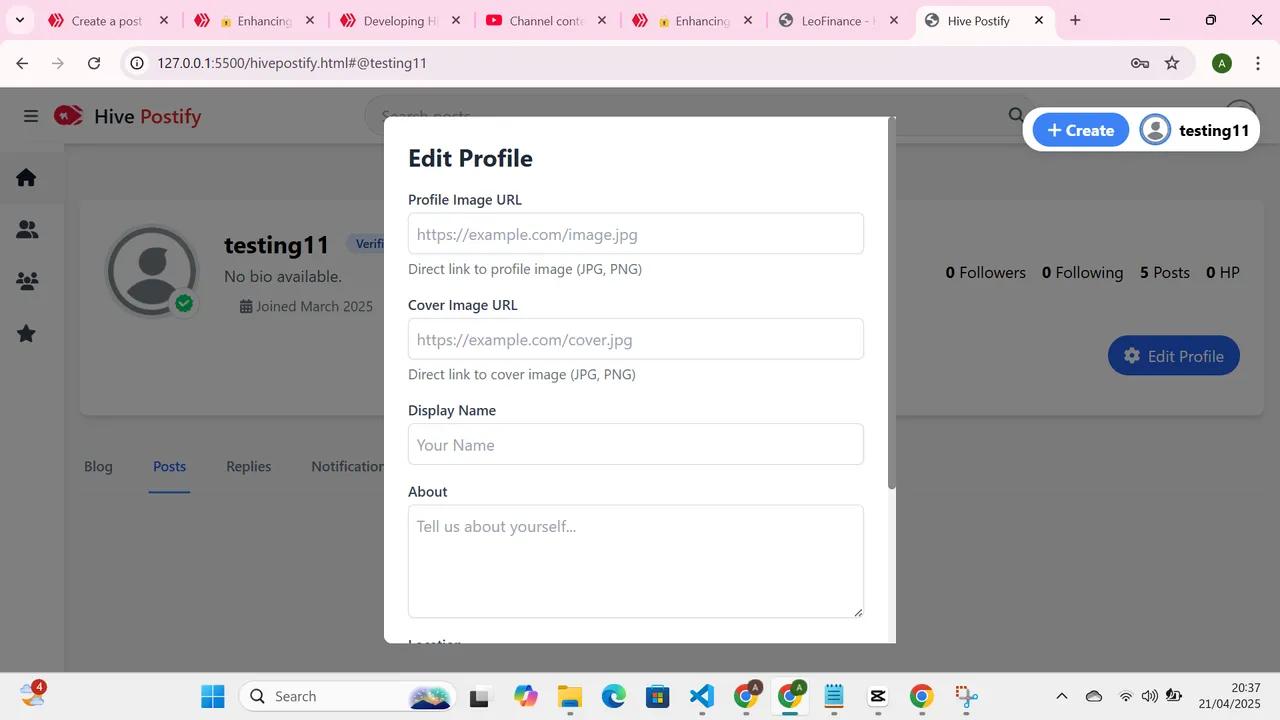
Task: Show hidden system tray icons
Action: tap(1062, 696)
